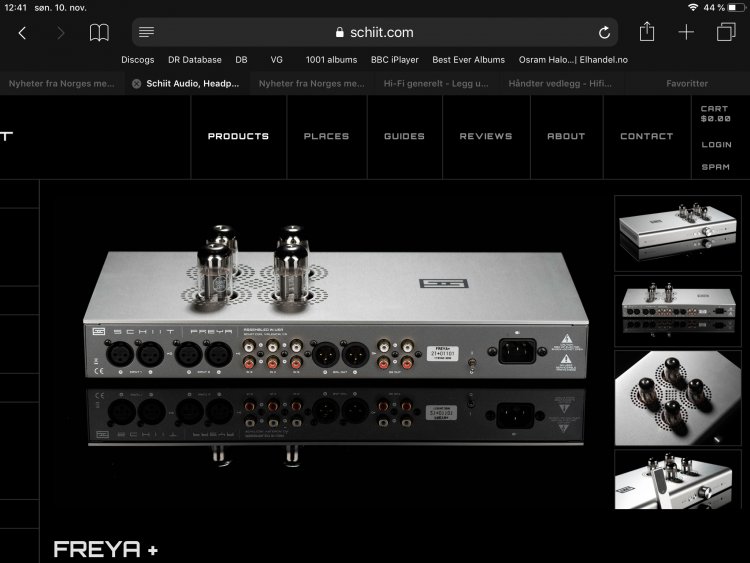Image resolution: width=750 pixels, height=563 pixels.
Task: Focus the schiit.com address field
Action: pyautogui.click(x=375, y=33)
